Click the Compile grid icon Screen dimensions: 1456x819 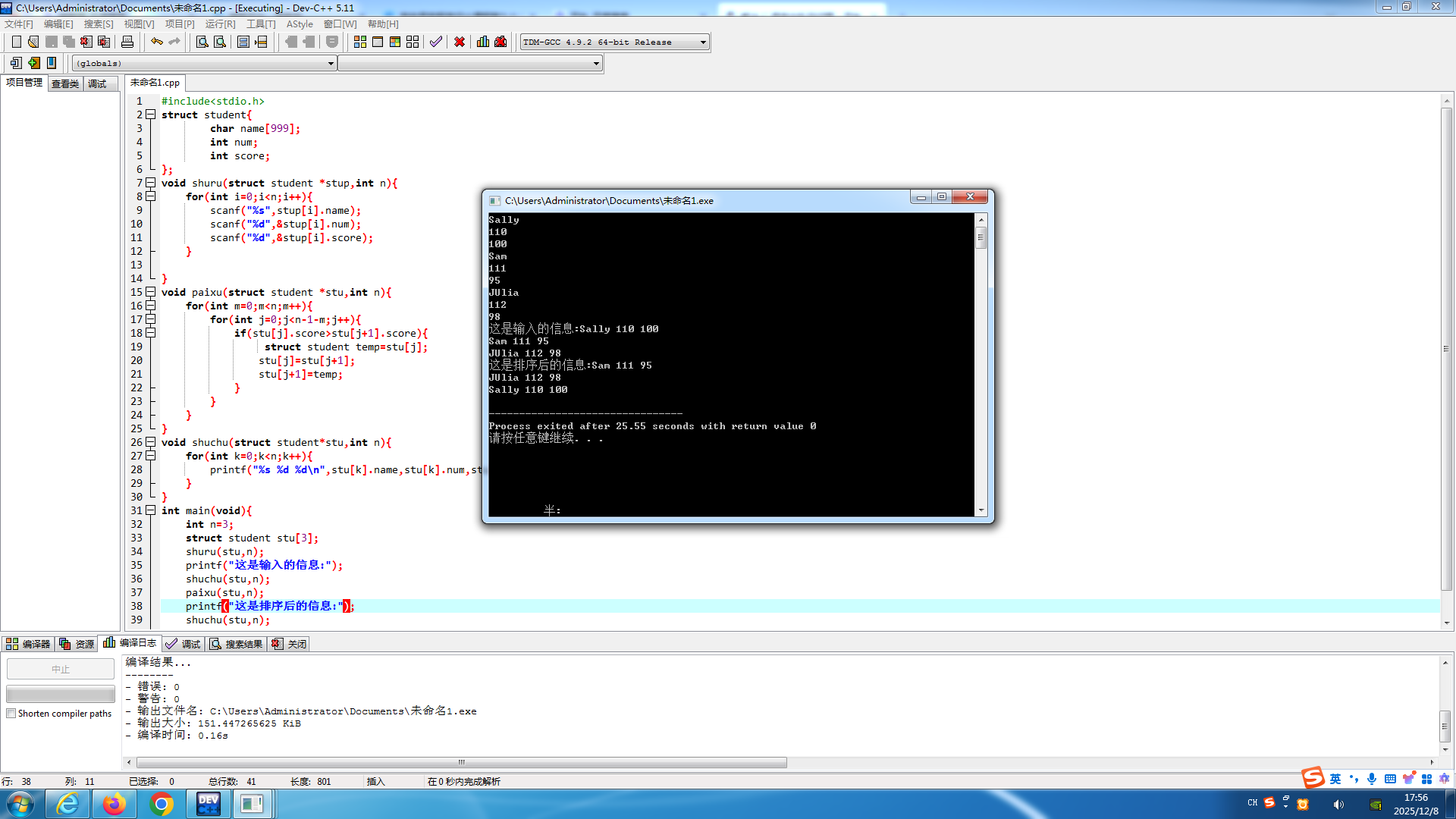360,42
